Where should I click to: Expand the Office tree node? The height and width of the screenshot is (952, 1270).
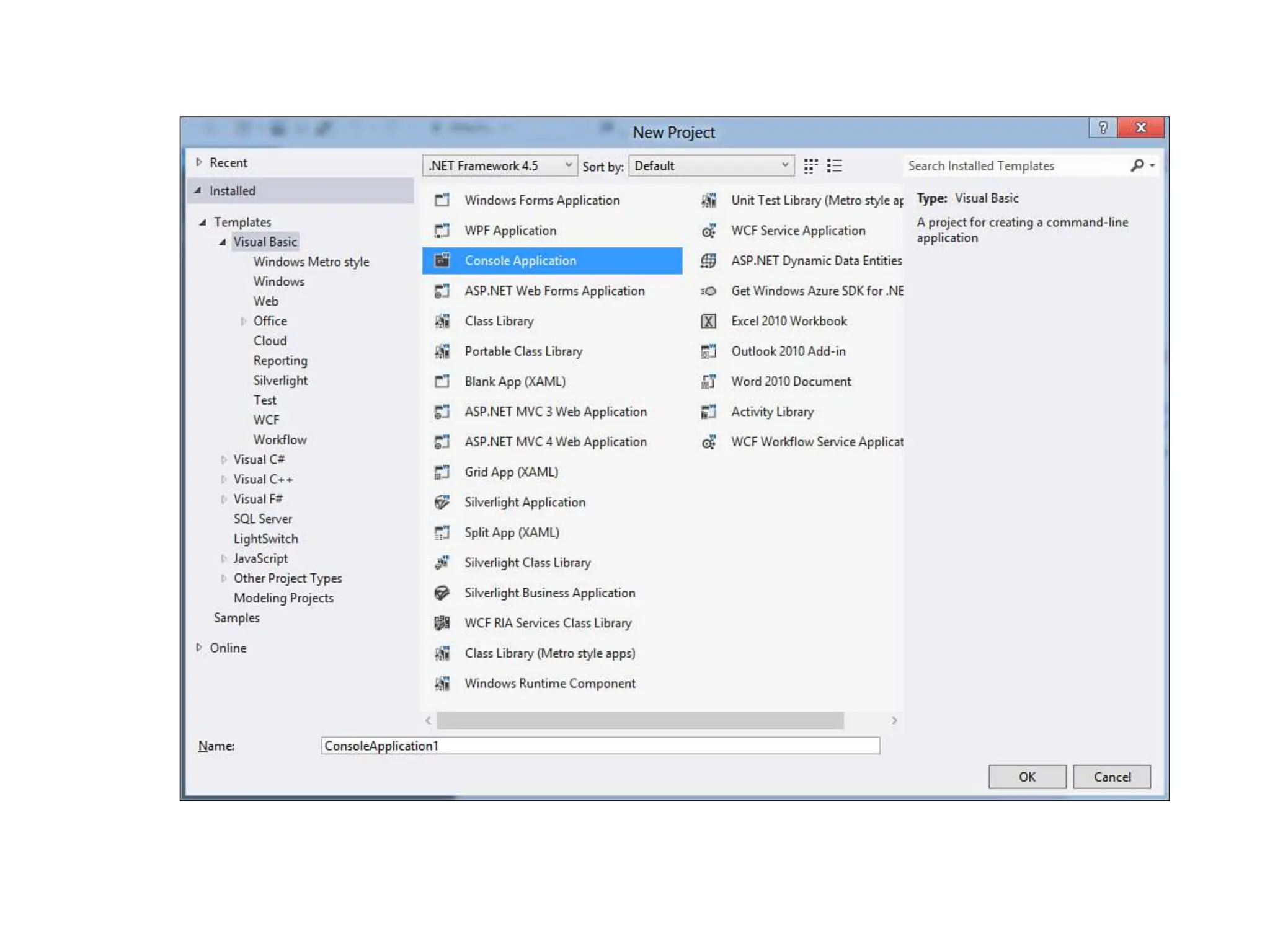[x=243, y=321]
